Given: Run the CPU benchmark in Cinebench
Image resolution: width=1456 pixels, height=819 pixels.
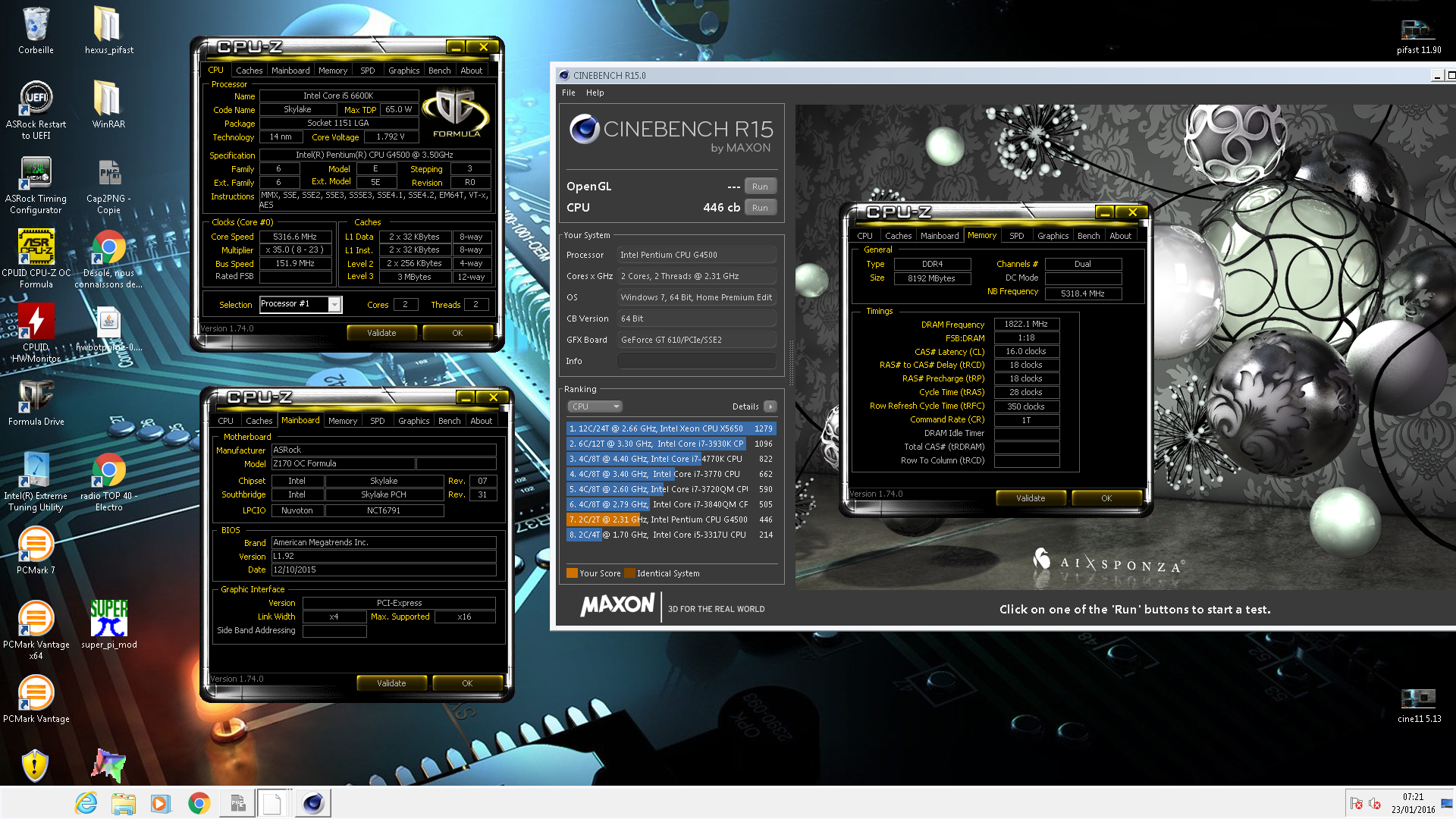Looking at the screenshot, I should pos(760,208).
